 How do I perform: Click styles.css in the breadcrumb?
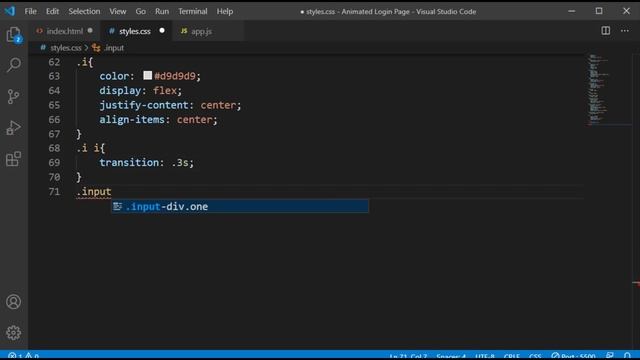click(x=66, y=48)
